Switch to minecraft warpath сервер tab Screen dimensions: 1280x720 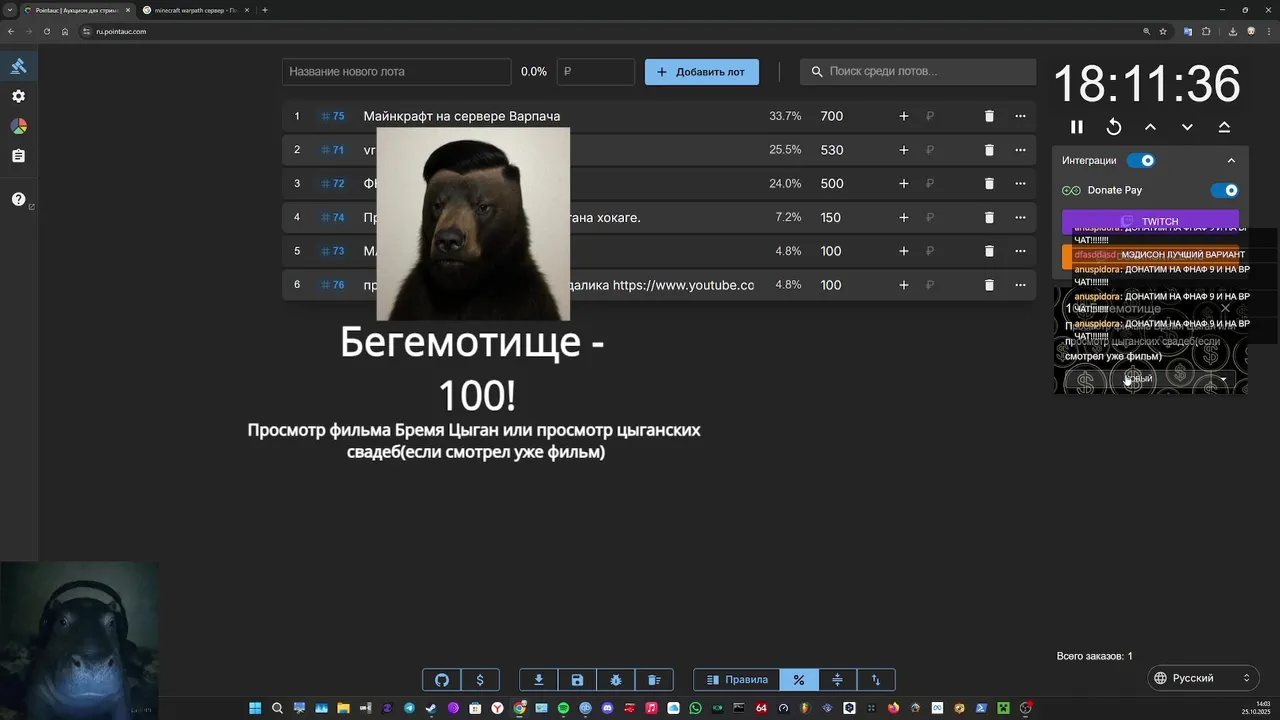click(196, 10)
